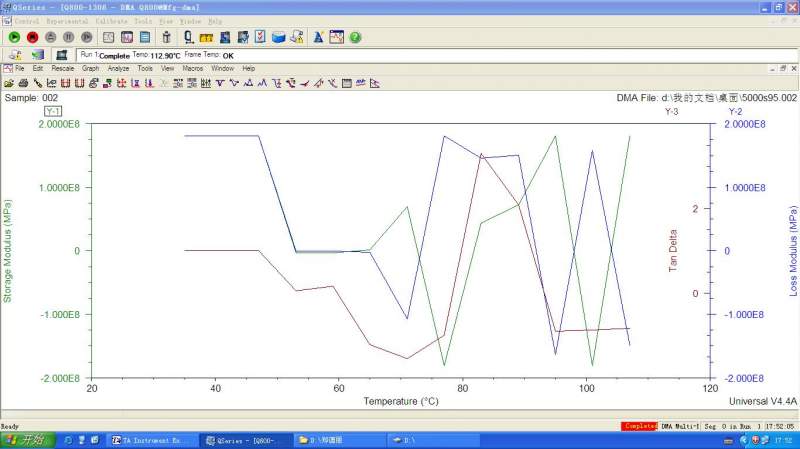Switch to TA Instrument Explorer taskbar button

(153, 440)
